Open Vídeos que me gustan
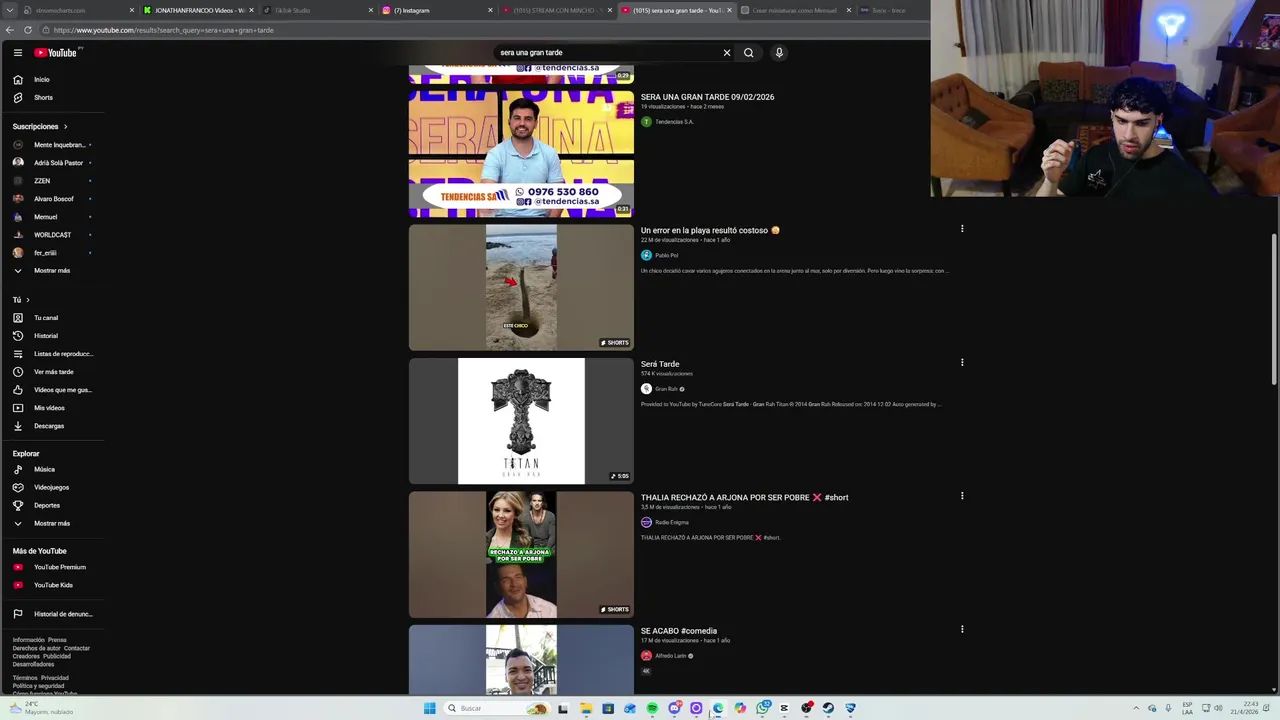The width and height of the screenshot is (1280, 720). [x=55, y=390]
